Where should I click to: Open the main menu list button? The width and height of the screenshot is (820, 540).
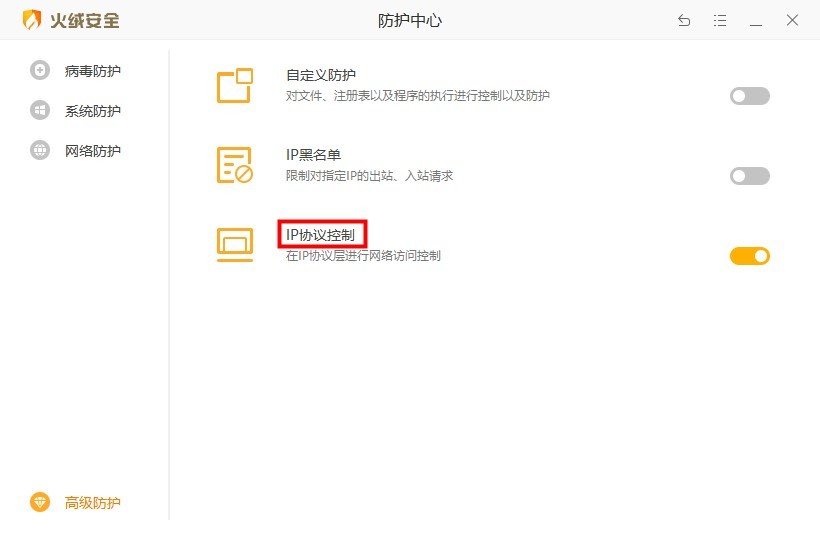[x=720, y=20]
